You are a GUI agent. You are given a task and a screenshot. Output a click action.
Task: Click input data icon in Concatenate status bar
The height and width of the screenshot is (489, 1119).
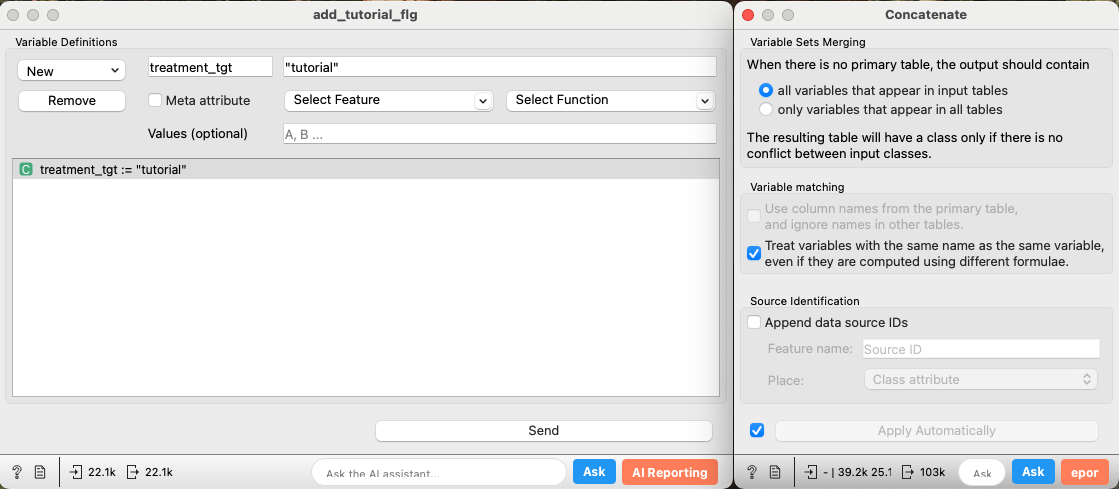point(811,472)
